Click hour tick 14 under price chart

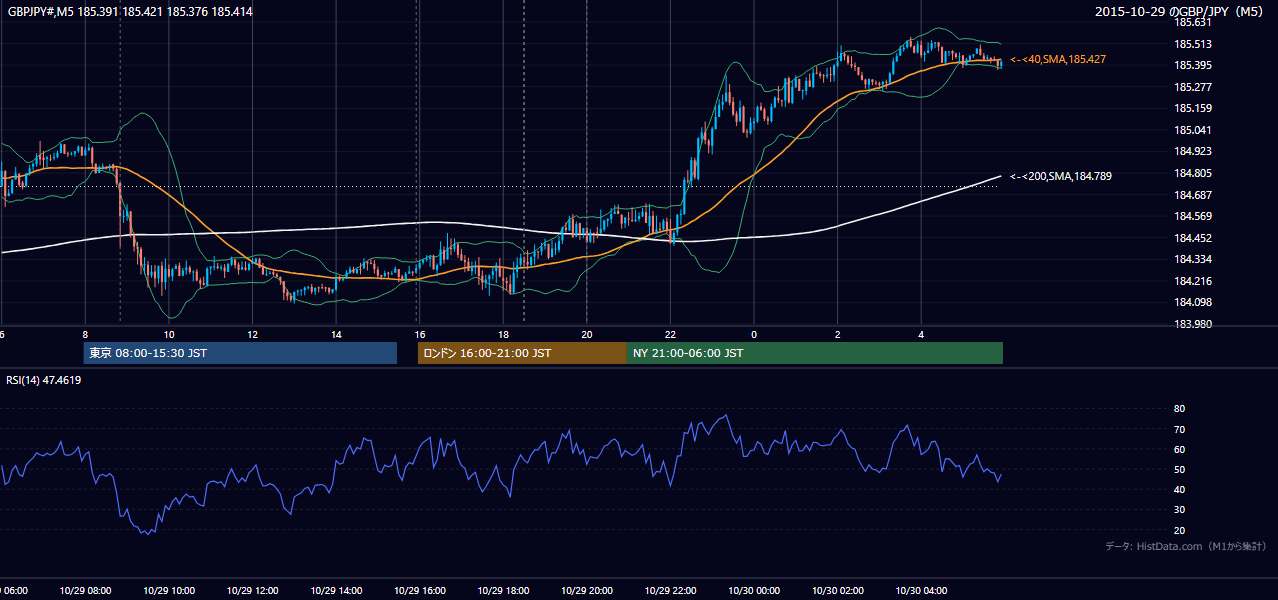click(336, 335)
